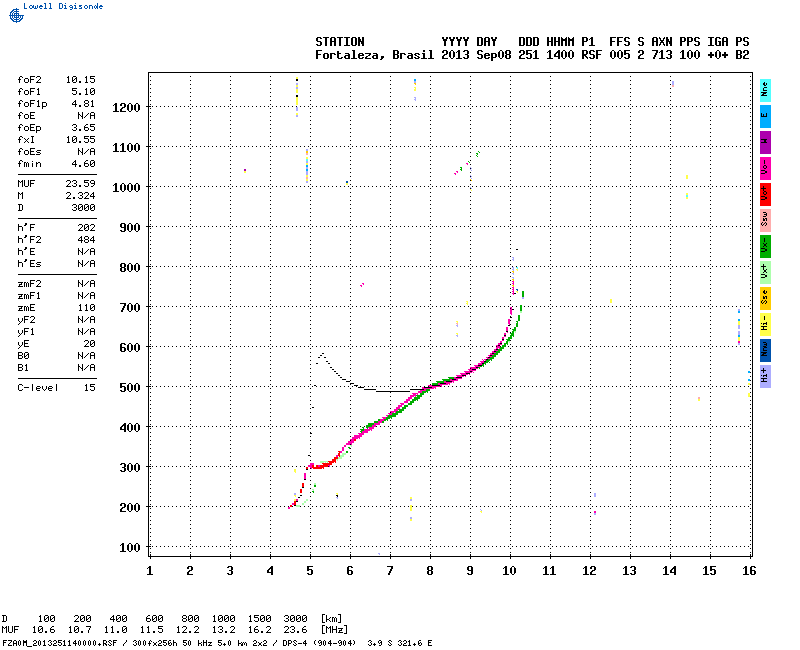800x650 pixels.
Task: Click the year 2013 in header
Action: (455, 55)
